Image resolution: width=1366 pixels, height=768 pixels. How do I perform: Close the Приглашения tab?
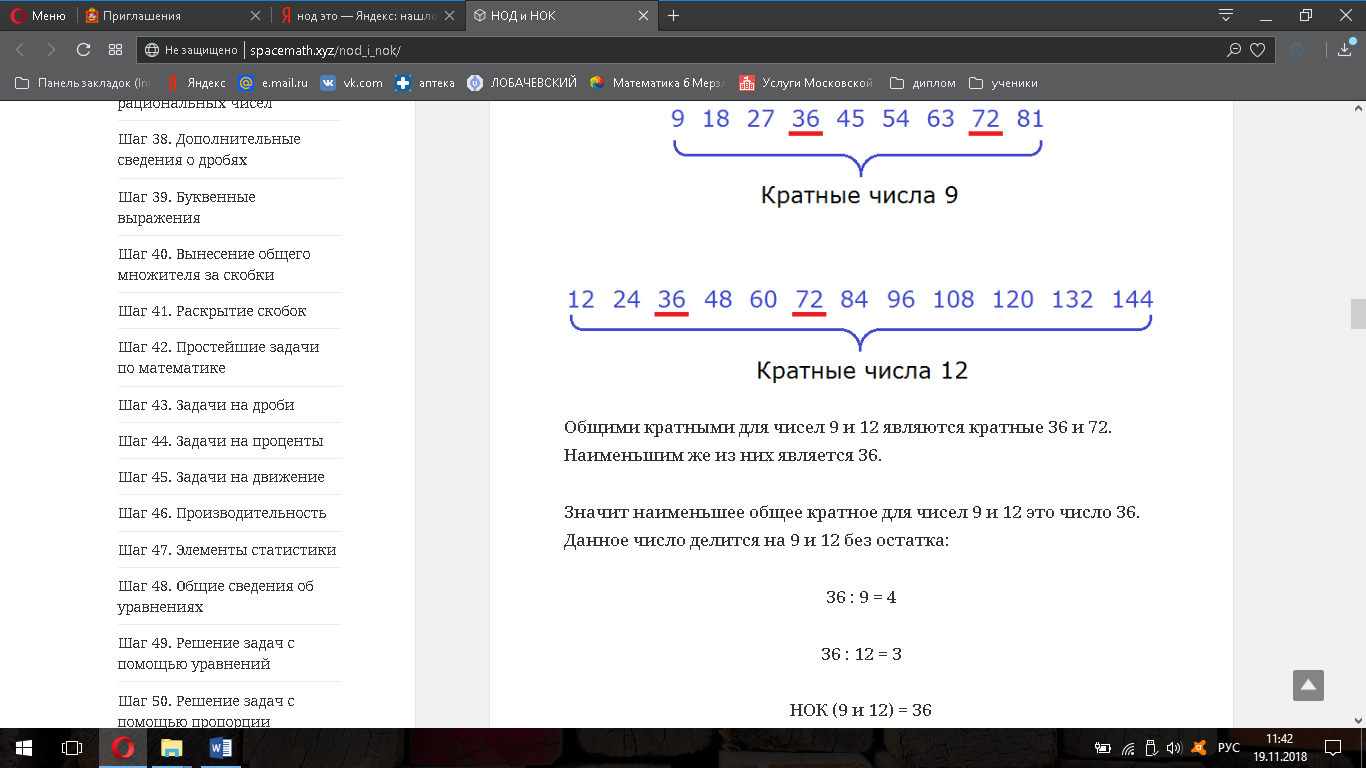click(254, 16)
